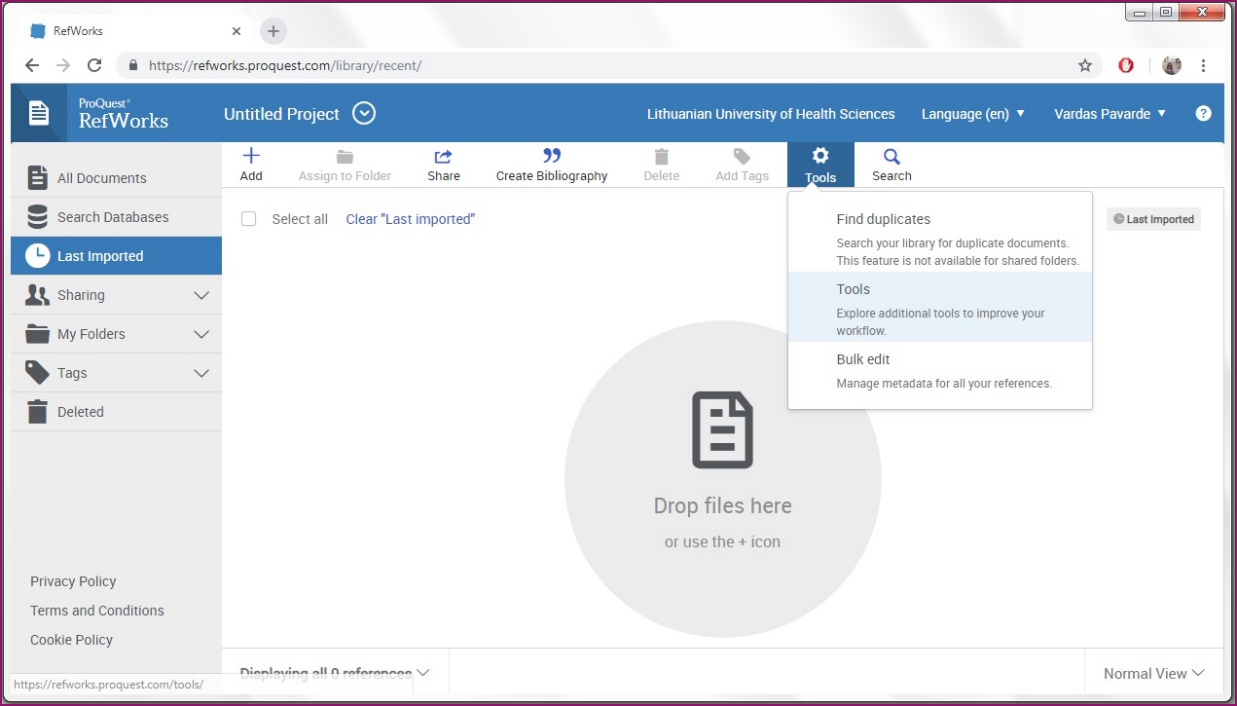The image size is (1237, 706).
Task: Open the help question mark icon
Action: [1203, 114]
